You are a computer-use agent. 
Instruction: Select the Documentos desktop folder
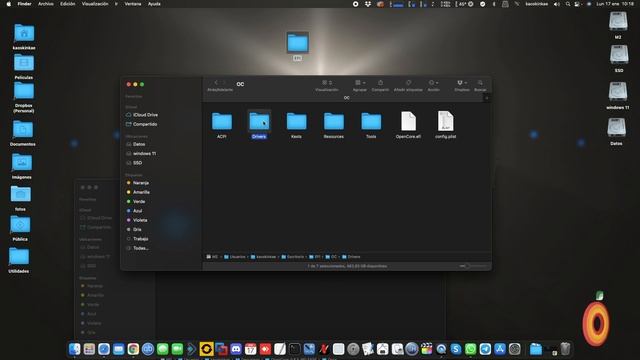pyautogui.click(x=23, y=130)
